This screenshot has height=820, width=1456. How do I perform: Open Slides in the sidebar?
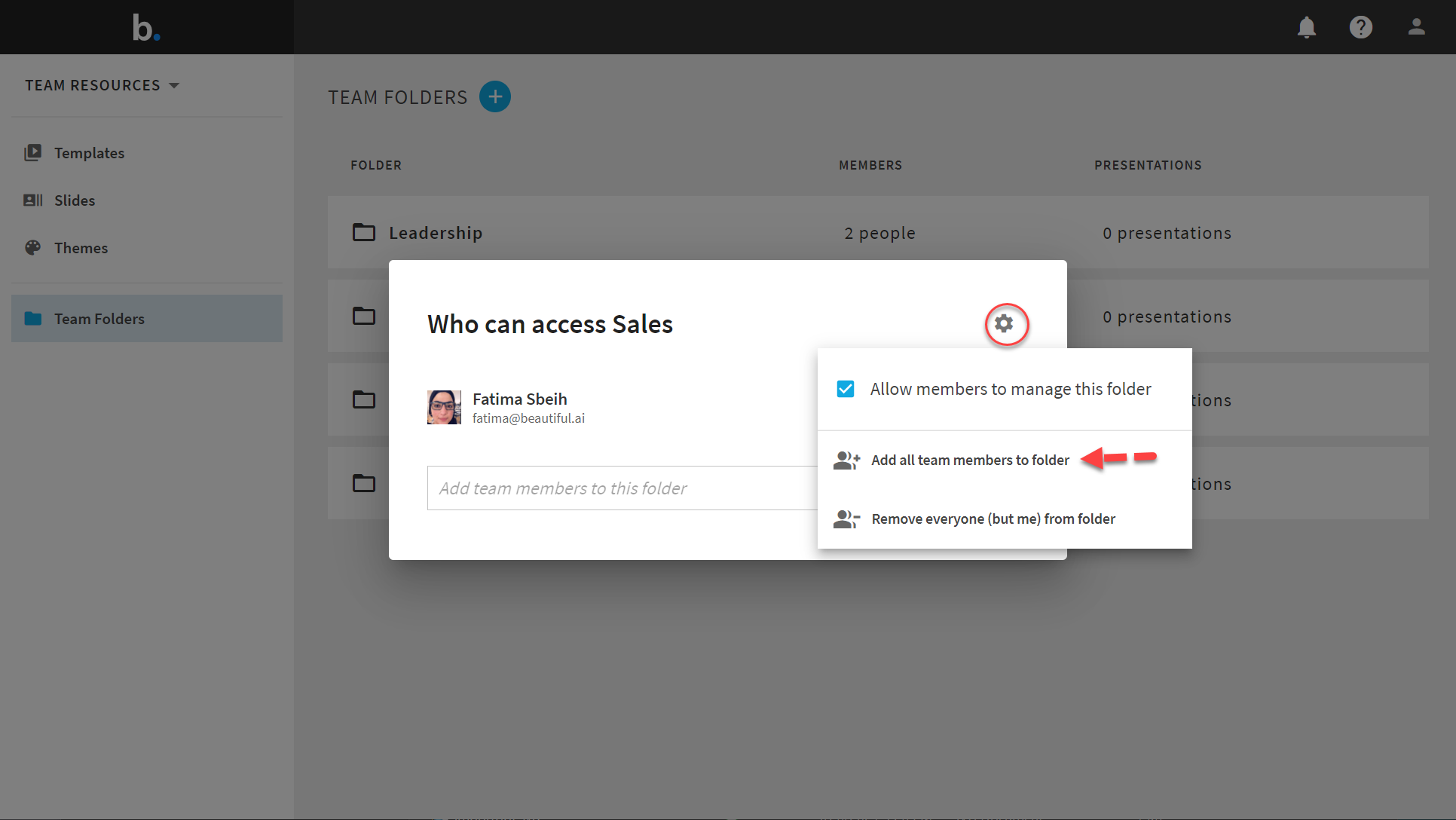(147, 200)
